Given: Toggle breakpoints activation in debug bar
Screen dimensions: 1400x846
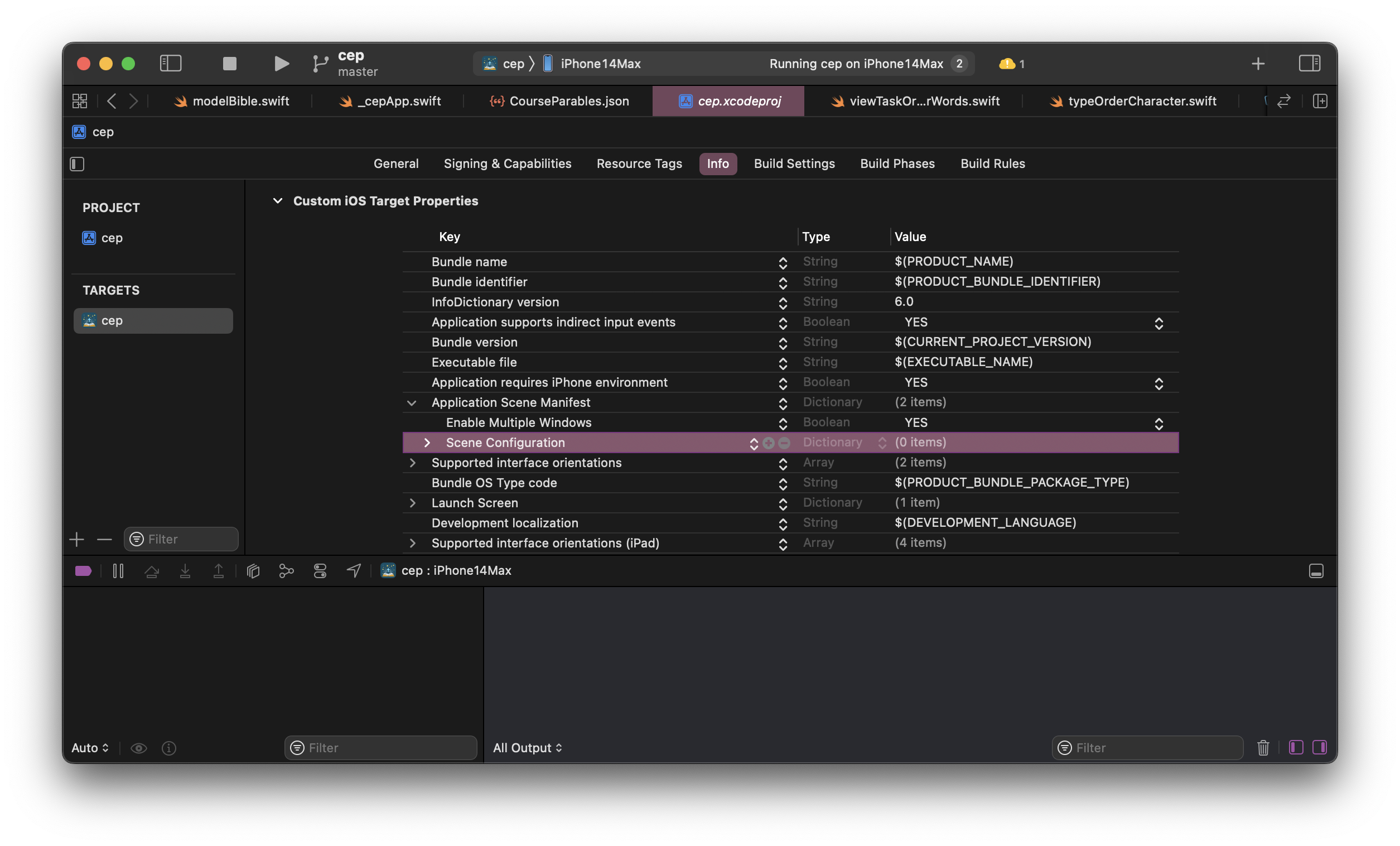Looking at the screenshot, I should pos(84,571).
